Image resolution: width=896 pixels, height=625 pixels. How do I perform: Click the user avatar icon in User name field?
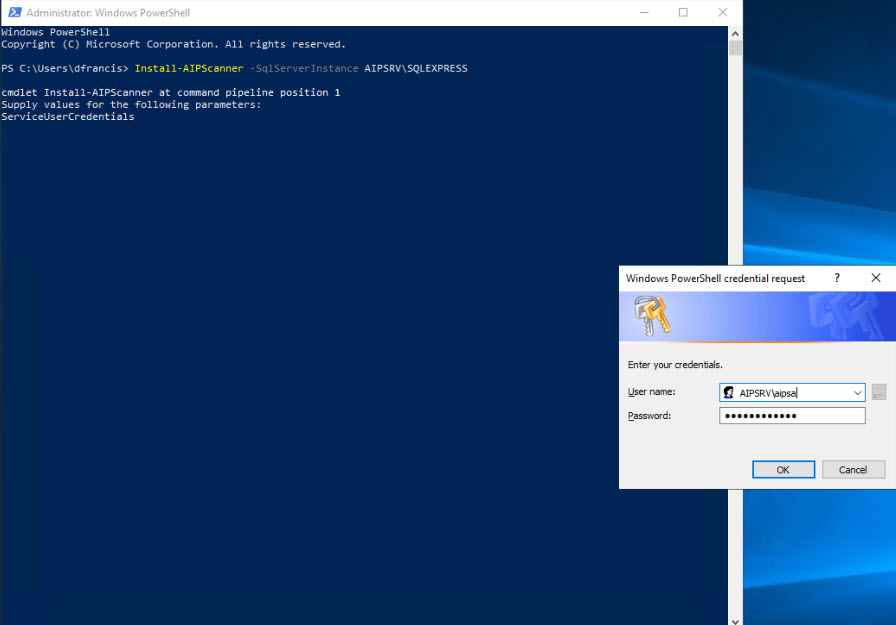coord(729,392)
